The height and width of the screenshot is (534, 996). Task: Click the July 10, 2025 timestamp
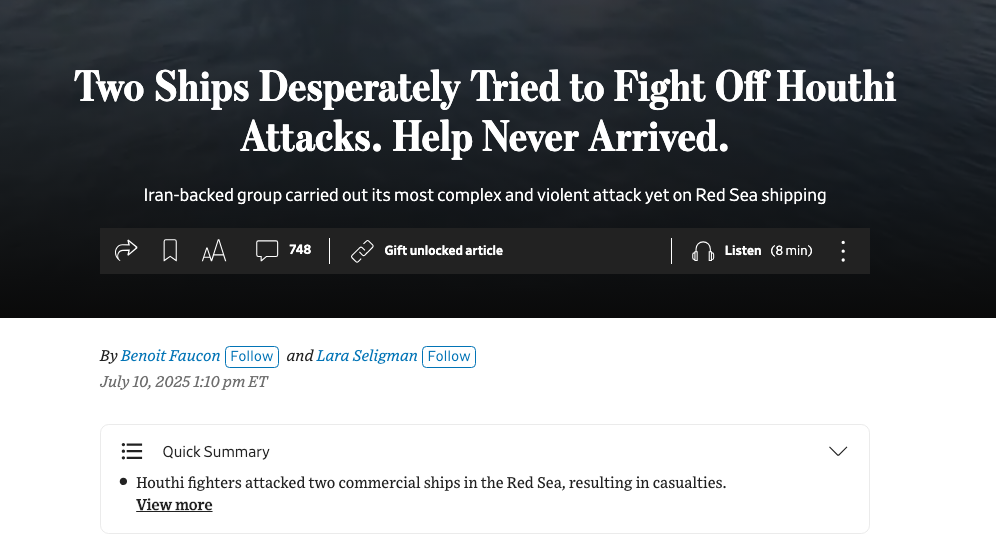click(184, 382)
